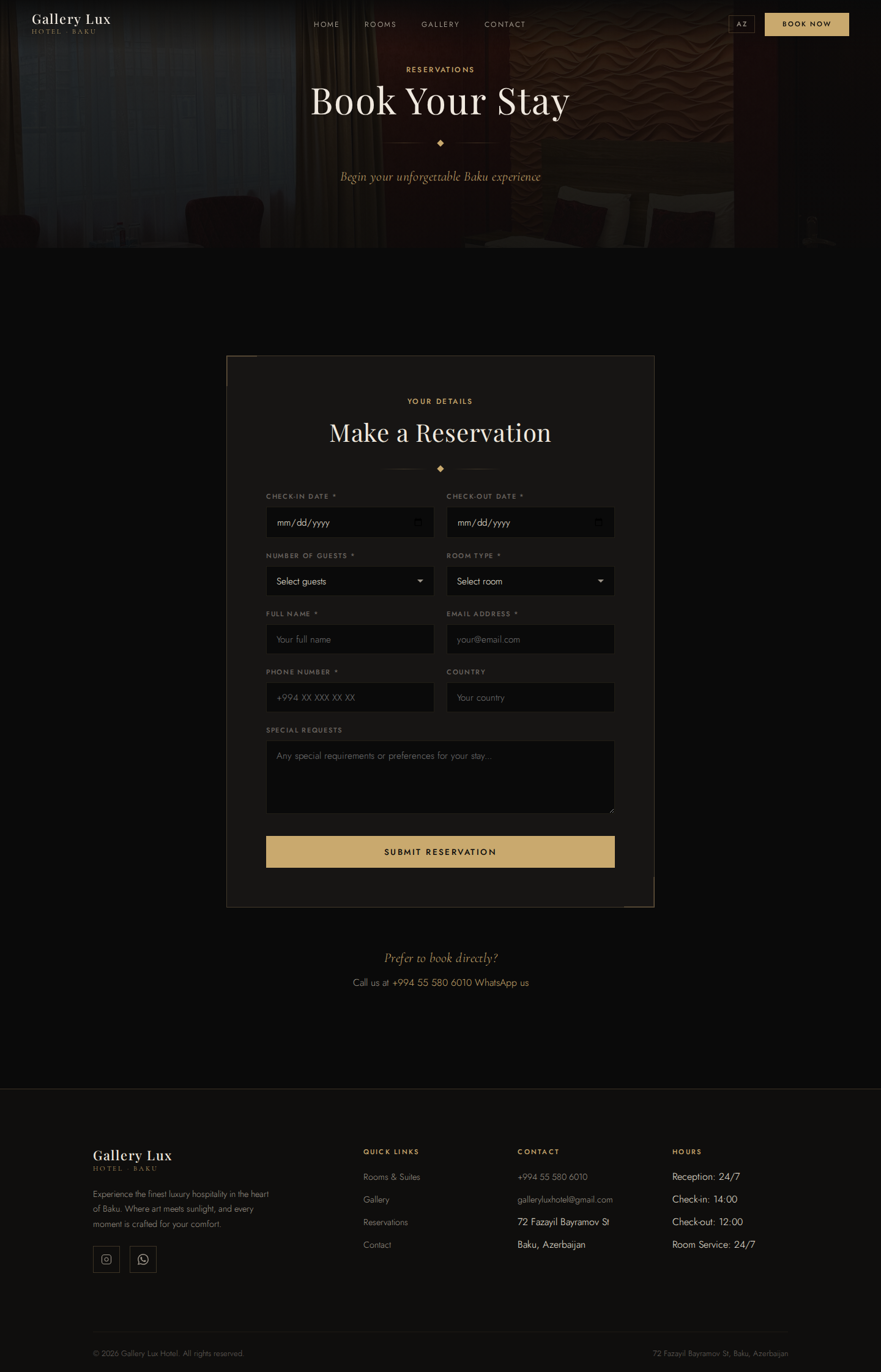Open the check-out date calendar picker icon
The height and width of the screenshot is (1372, 881).
[598, 523]
